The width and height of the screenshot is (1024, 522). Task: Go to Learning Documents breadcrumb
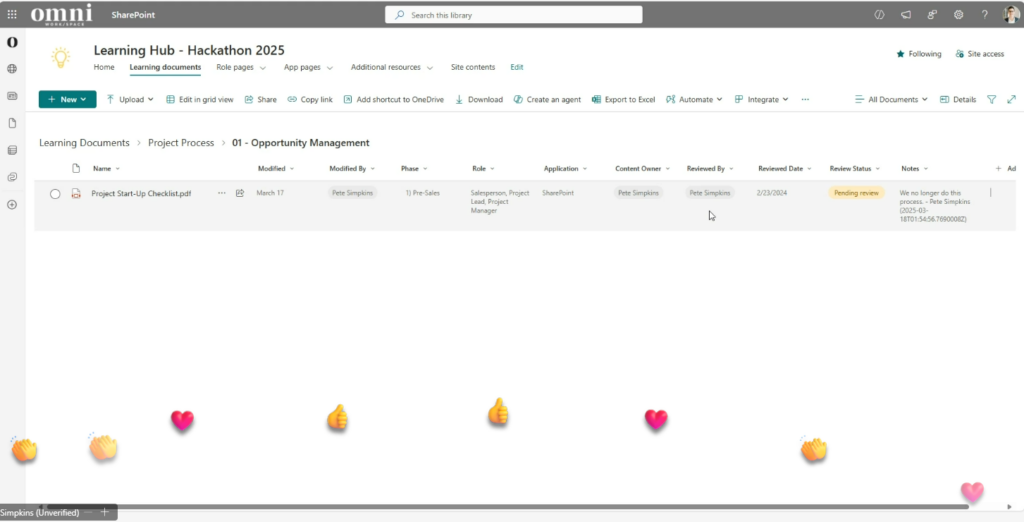point(84,142)
